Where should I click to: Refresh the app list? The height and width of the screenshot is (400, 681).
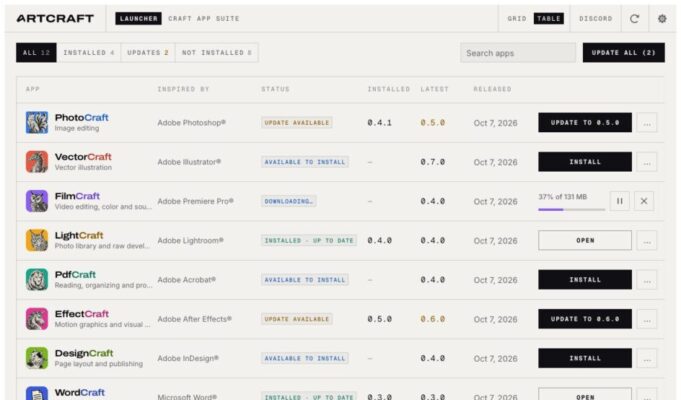(x=635, y=19)
